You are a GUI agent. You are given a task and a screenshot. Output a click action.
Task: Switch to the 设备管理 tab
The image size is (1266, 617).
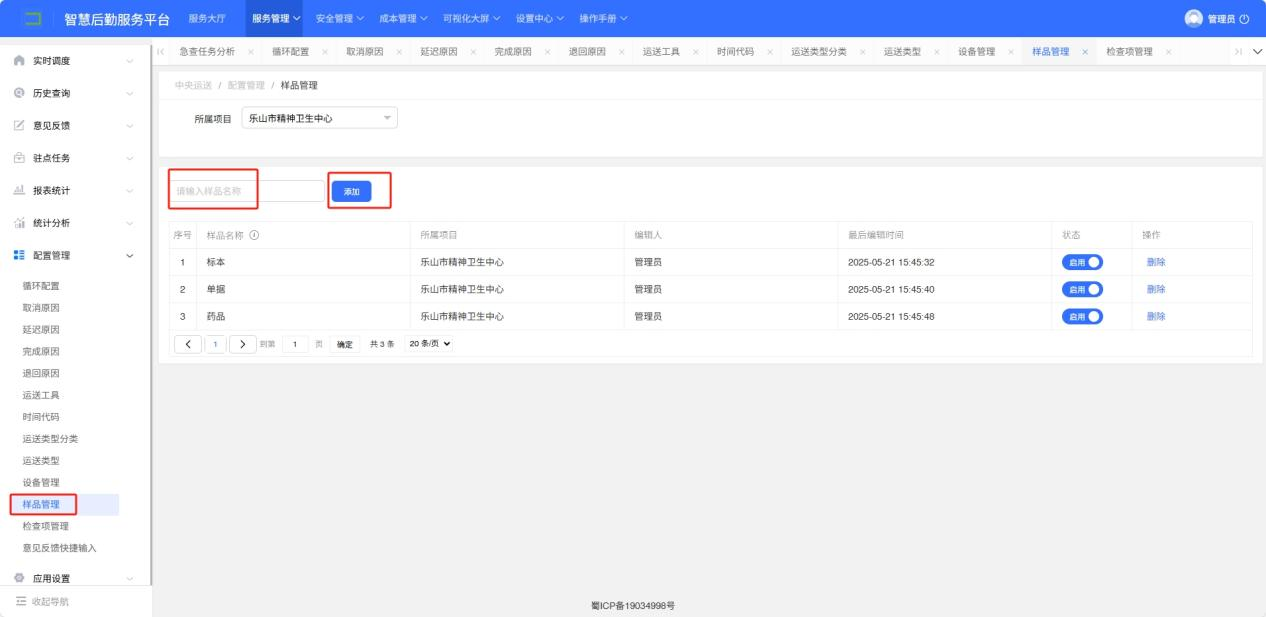[x=976, y=52]
